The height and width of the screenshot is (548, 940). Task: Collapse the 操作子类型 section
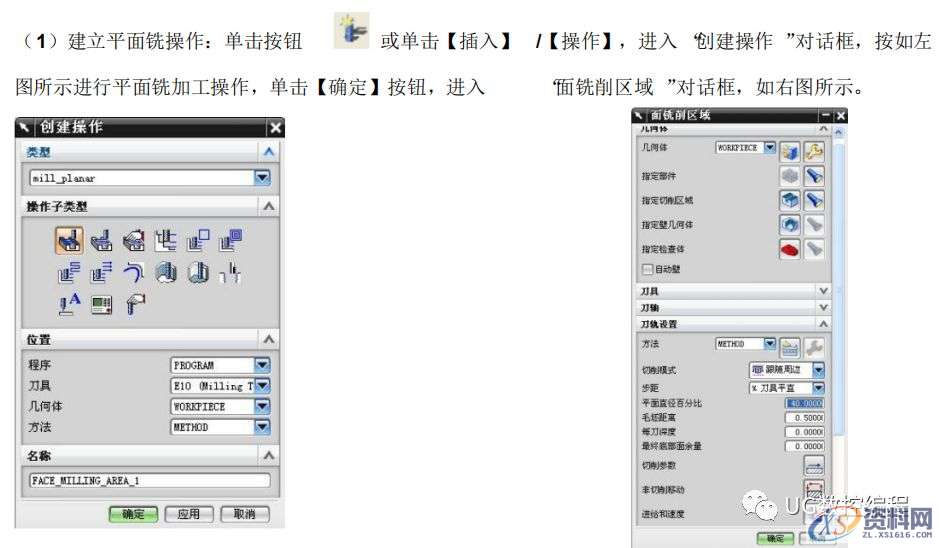point(269,206)
